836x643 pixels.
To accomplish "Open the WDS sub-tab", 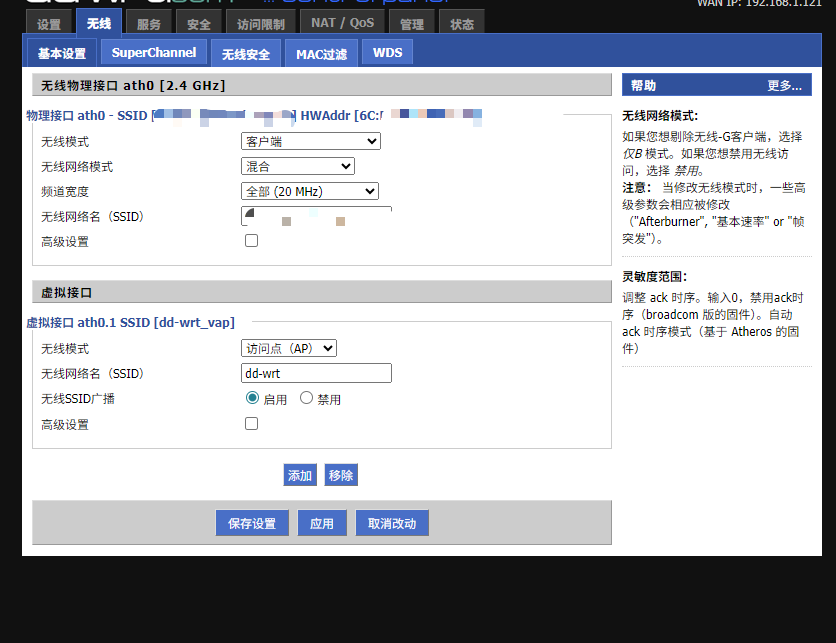I will tap(388, 52).
